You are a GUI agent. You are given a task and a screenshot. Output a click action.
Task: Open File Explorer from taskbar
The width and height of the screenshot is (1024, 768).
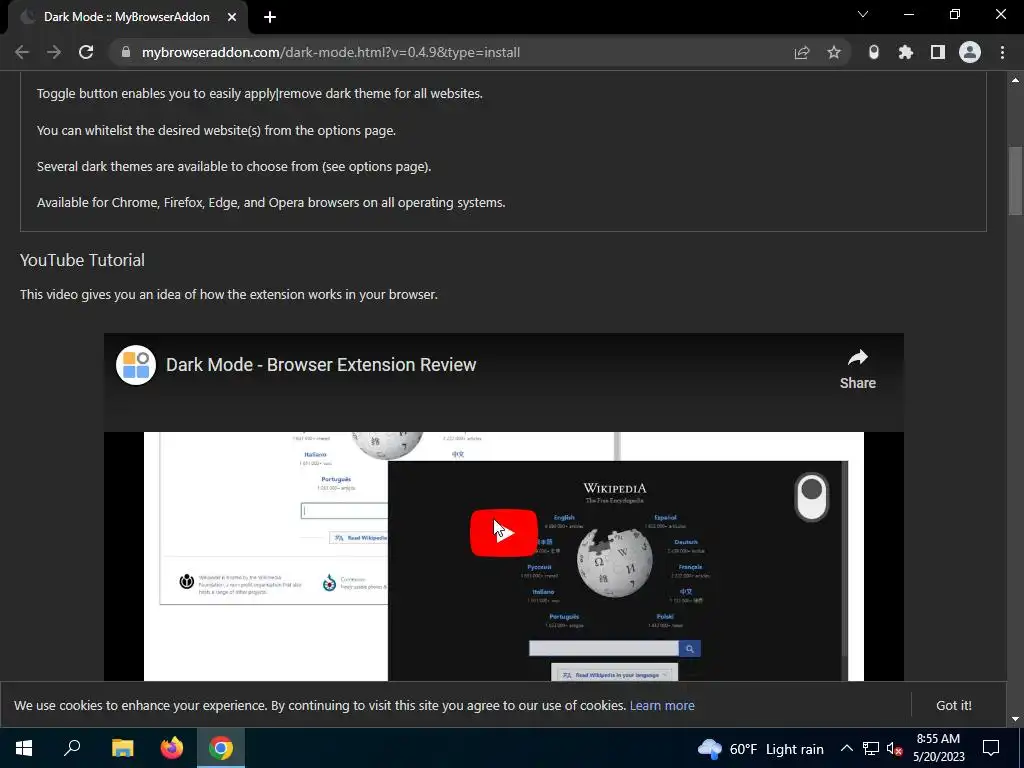click(122, 748)
